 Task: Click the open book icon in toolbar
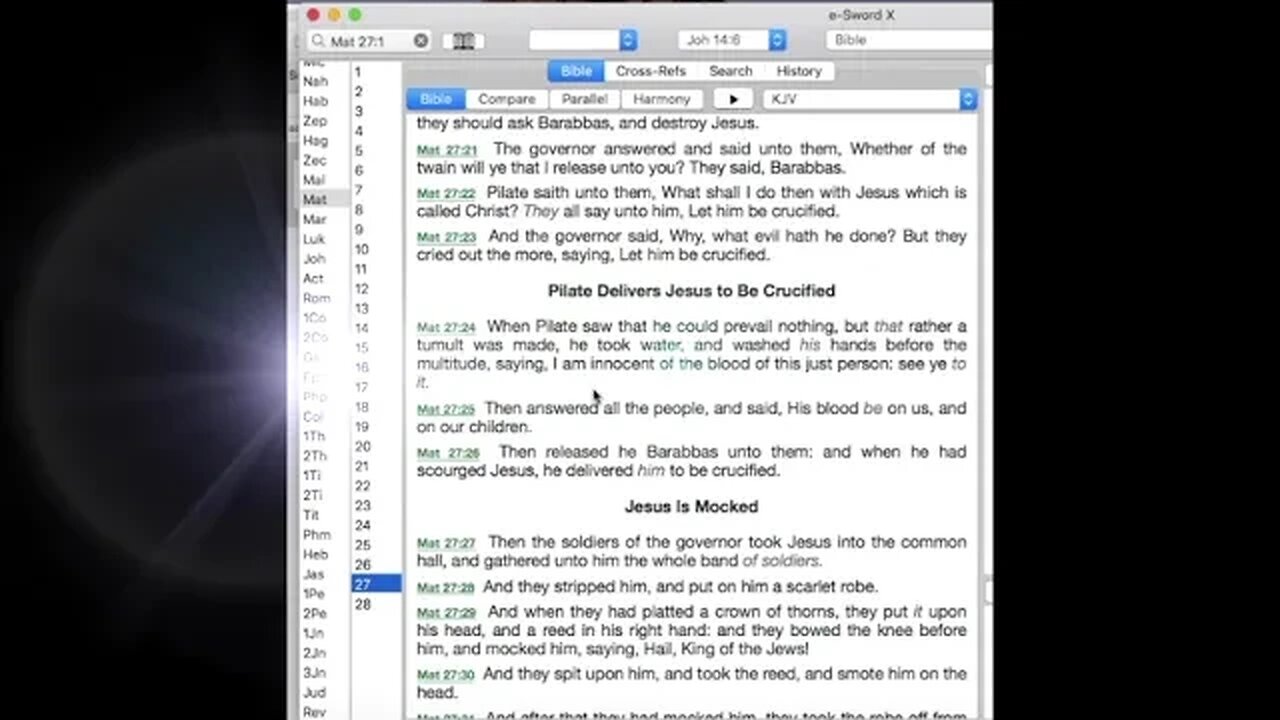point(463,41)
